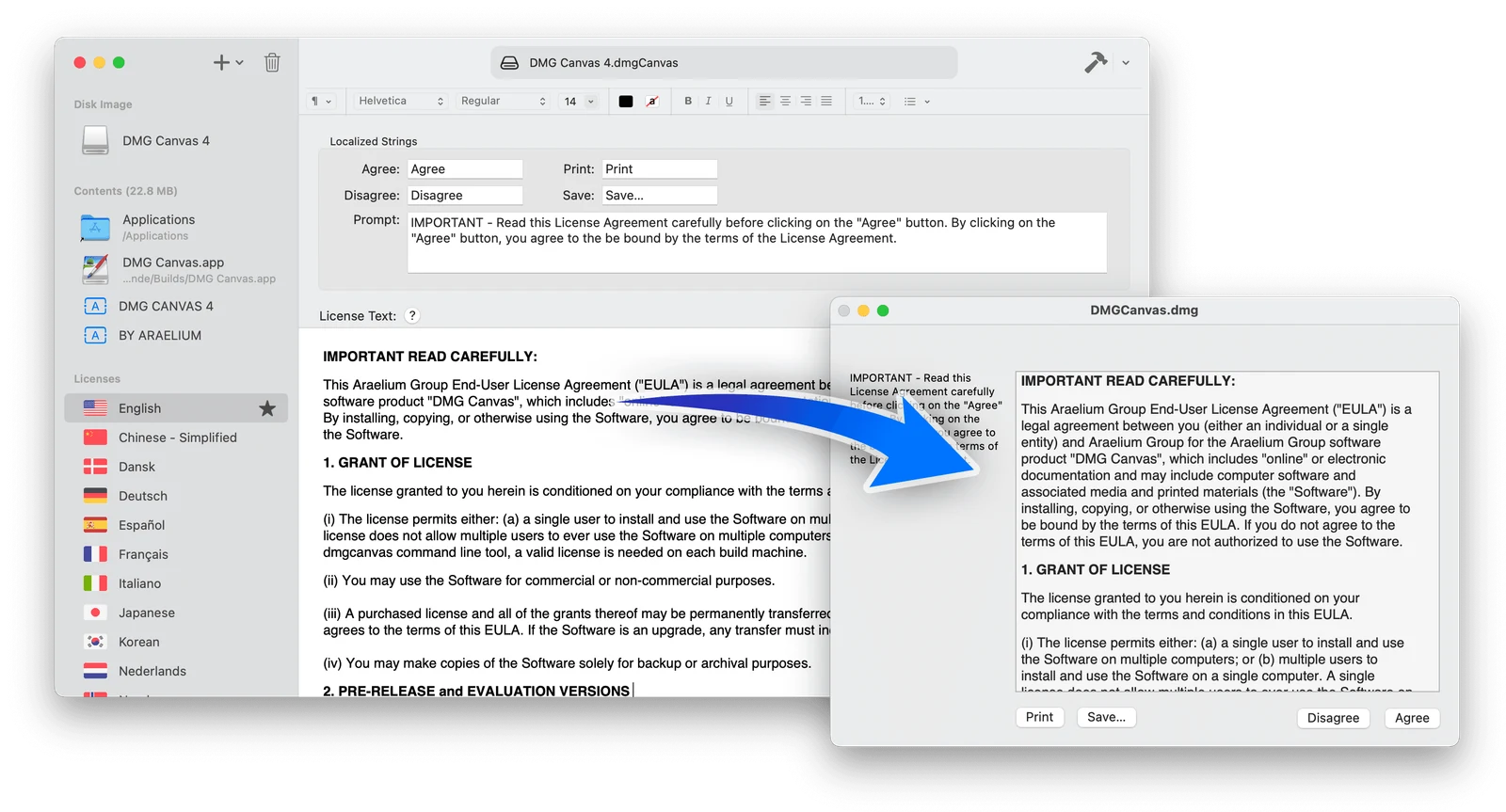The width and height of the screenshot is (1506, 812).
Task: Justify the license text alignment
Action: (x=826, y=101)
